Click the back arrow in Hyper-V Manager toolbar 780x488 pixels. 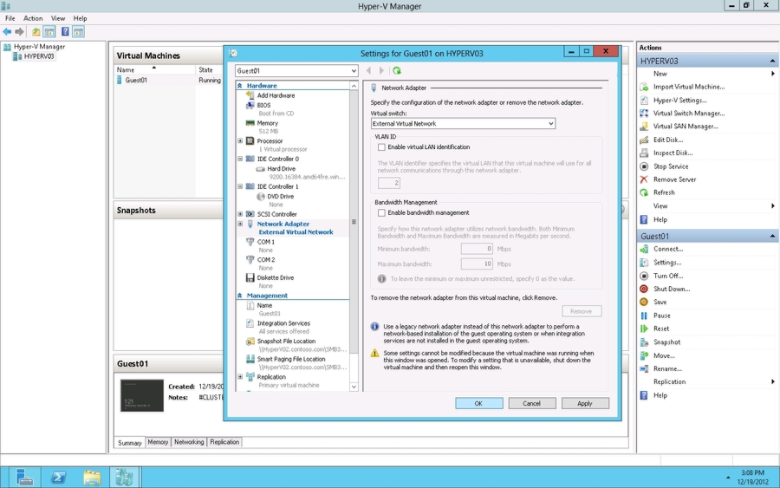(x=7, y=32)
